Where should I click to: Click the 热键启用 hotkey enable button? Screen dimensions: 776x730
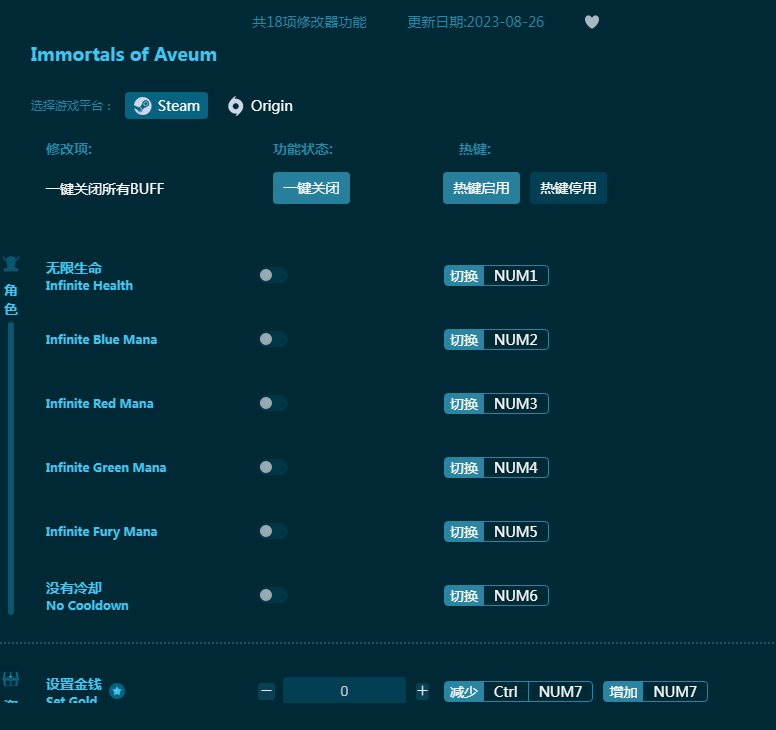coord(481,188)
